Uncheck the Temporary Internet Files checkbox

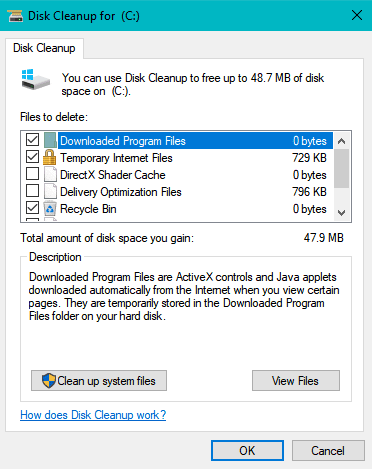(32, 157)
